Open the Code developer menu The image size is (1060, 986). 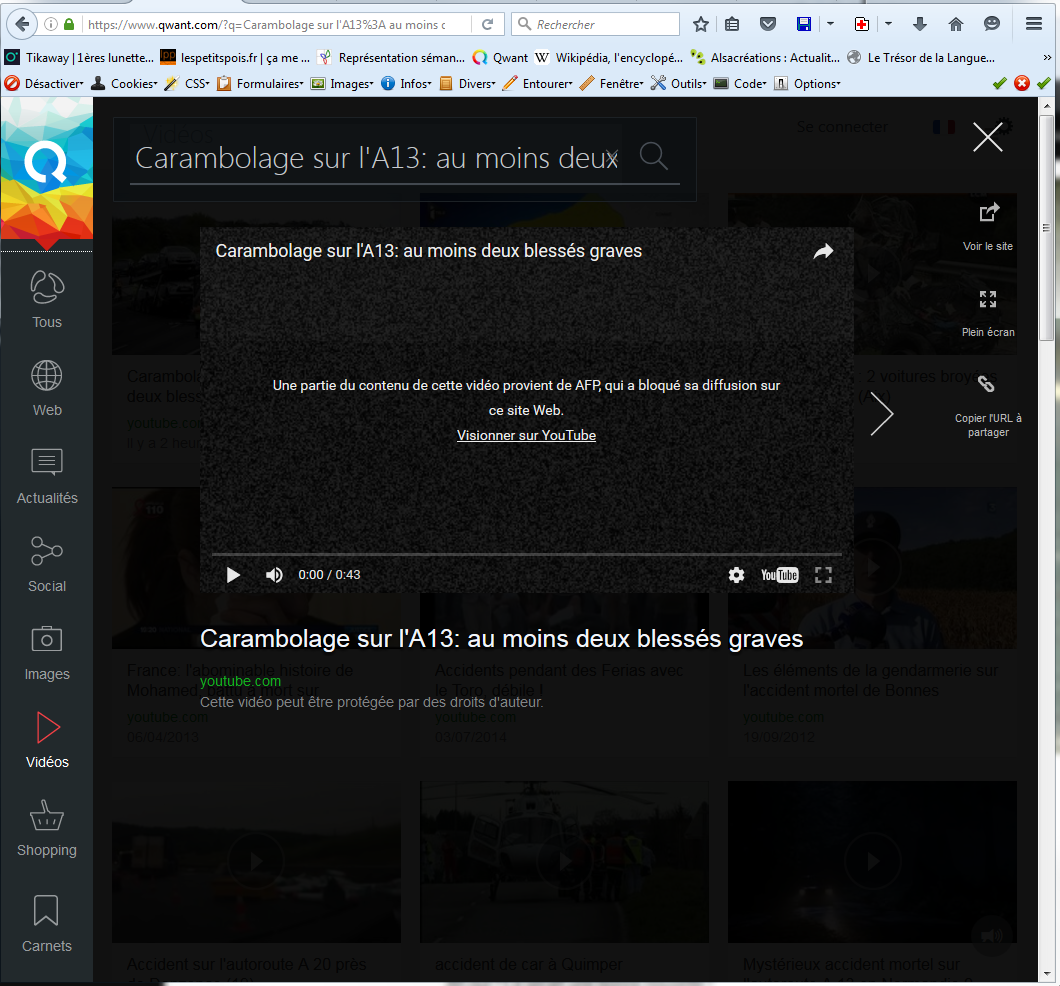click(741, 83)
